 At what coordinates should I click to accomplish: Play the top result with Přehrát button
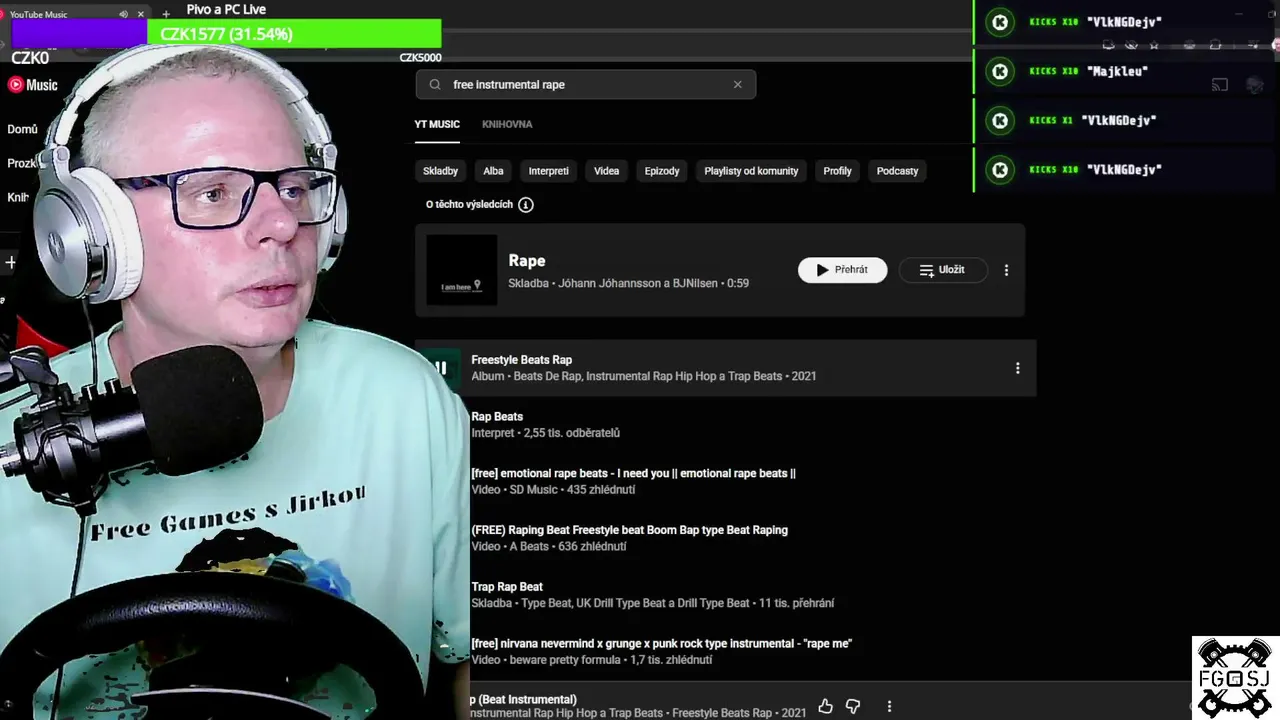tap(842, 270)
